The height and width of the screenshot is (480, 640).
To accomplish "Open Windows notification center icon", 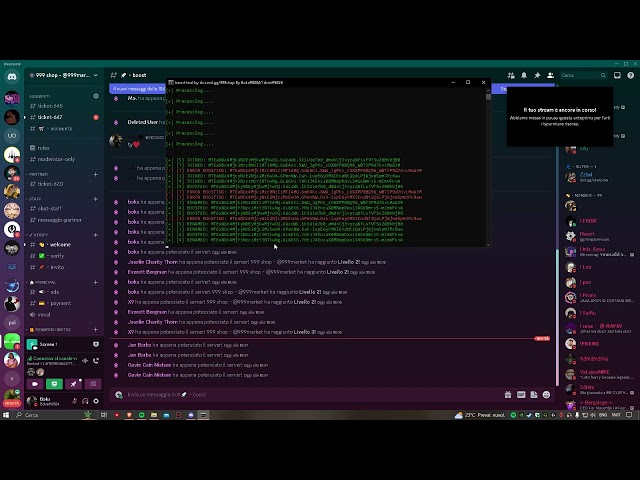I will pos(629,415).
